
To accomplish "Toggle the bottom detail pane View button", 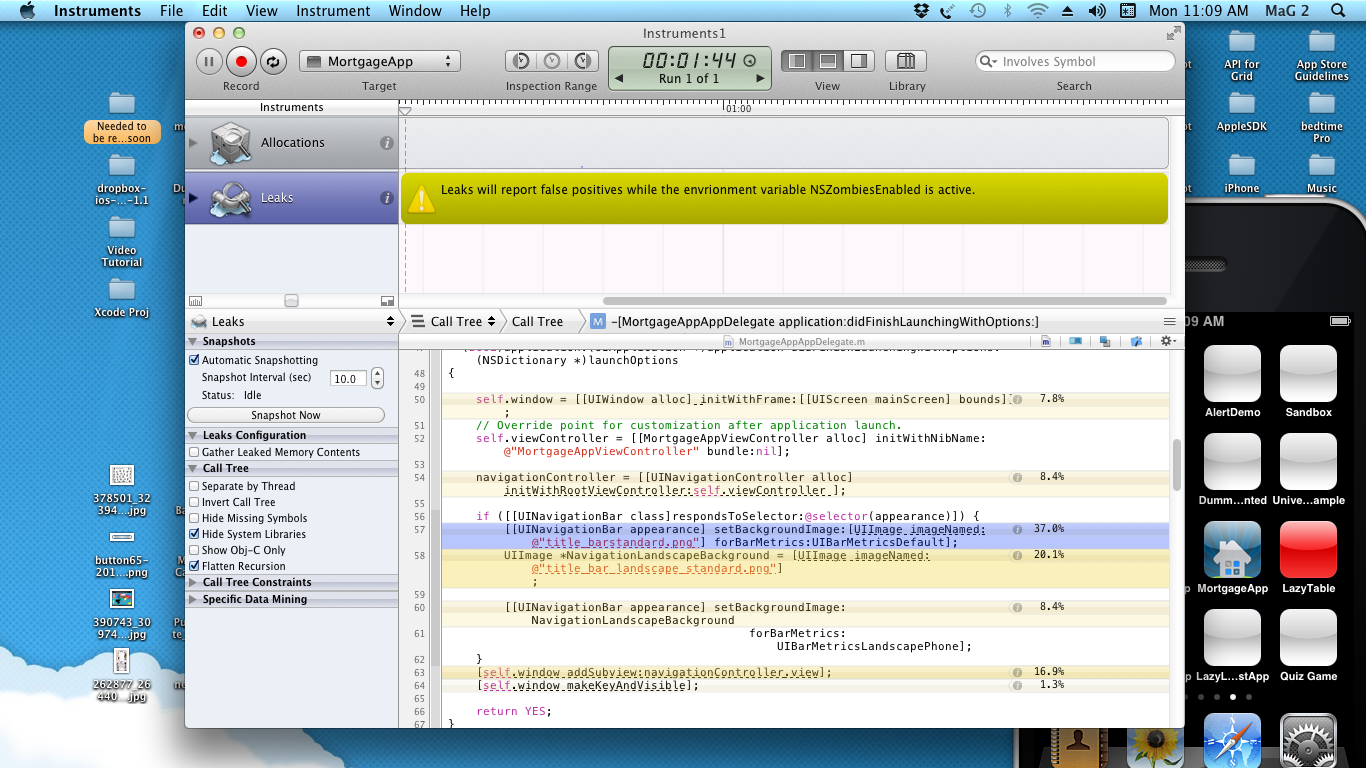I will 828,61.
